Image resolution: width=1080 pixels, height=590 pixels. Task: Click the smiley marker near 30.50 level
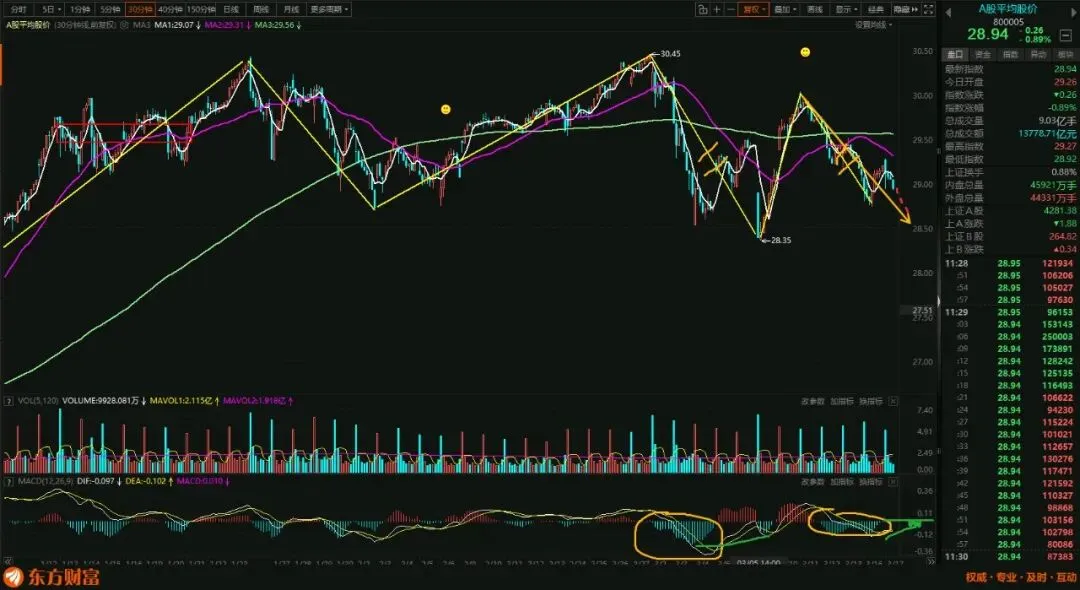point(805,52)
